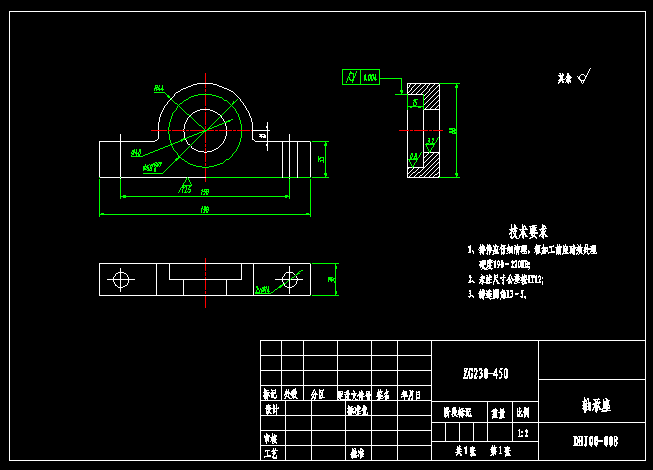Screen dimensions: 653x470
Task: Click the Ø65 toleranced diameter label
Action: [x=152, y=168]
